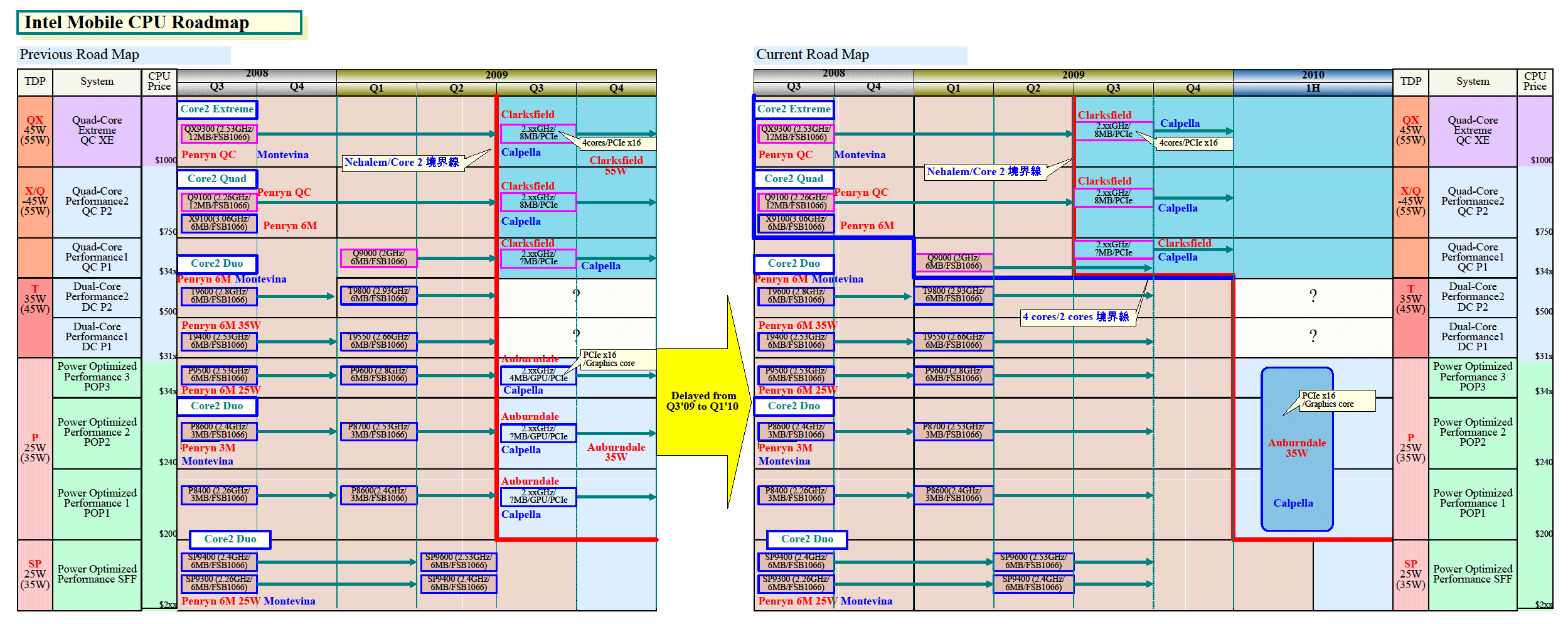
Task: Click 'Power Optimized Performance 1 POP1' in Current Road Map
Action: pos(1473,503)
